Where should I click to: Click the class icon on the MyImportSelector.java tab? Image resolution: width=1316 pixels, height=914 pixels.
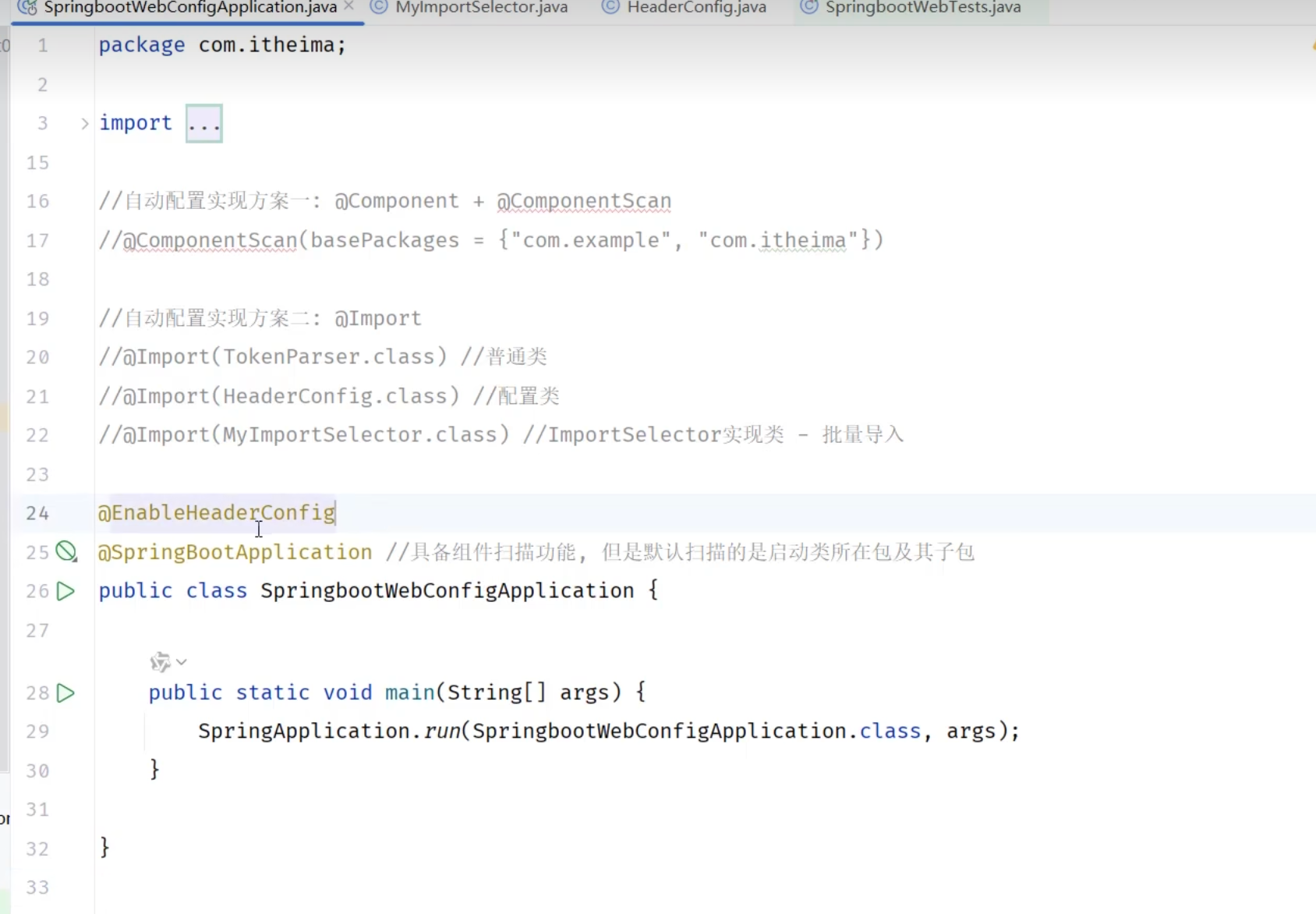[379, 7]
